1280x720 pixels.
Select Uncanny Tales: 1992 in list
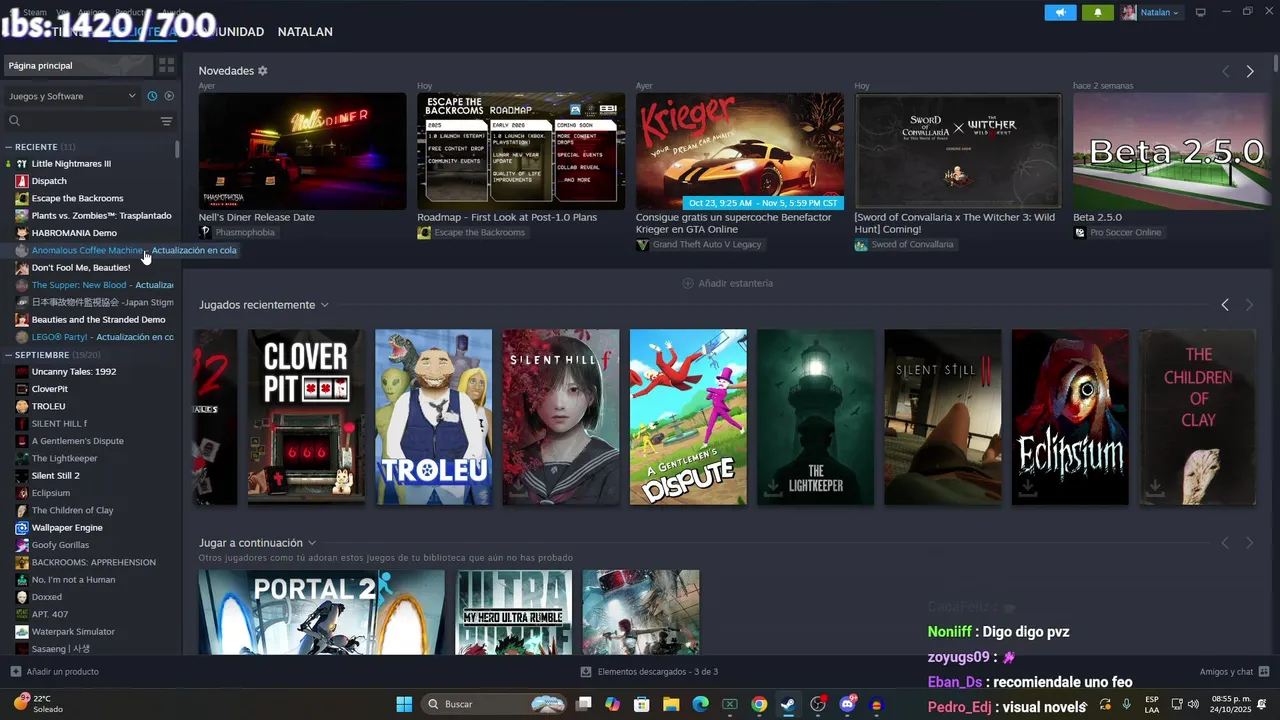click(x=73, y=371)
